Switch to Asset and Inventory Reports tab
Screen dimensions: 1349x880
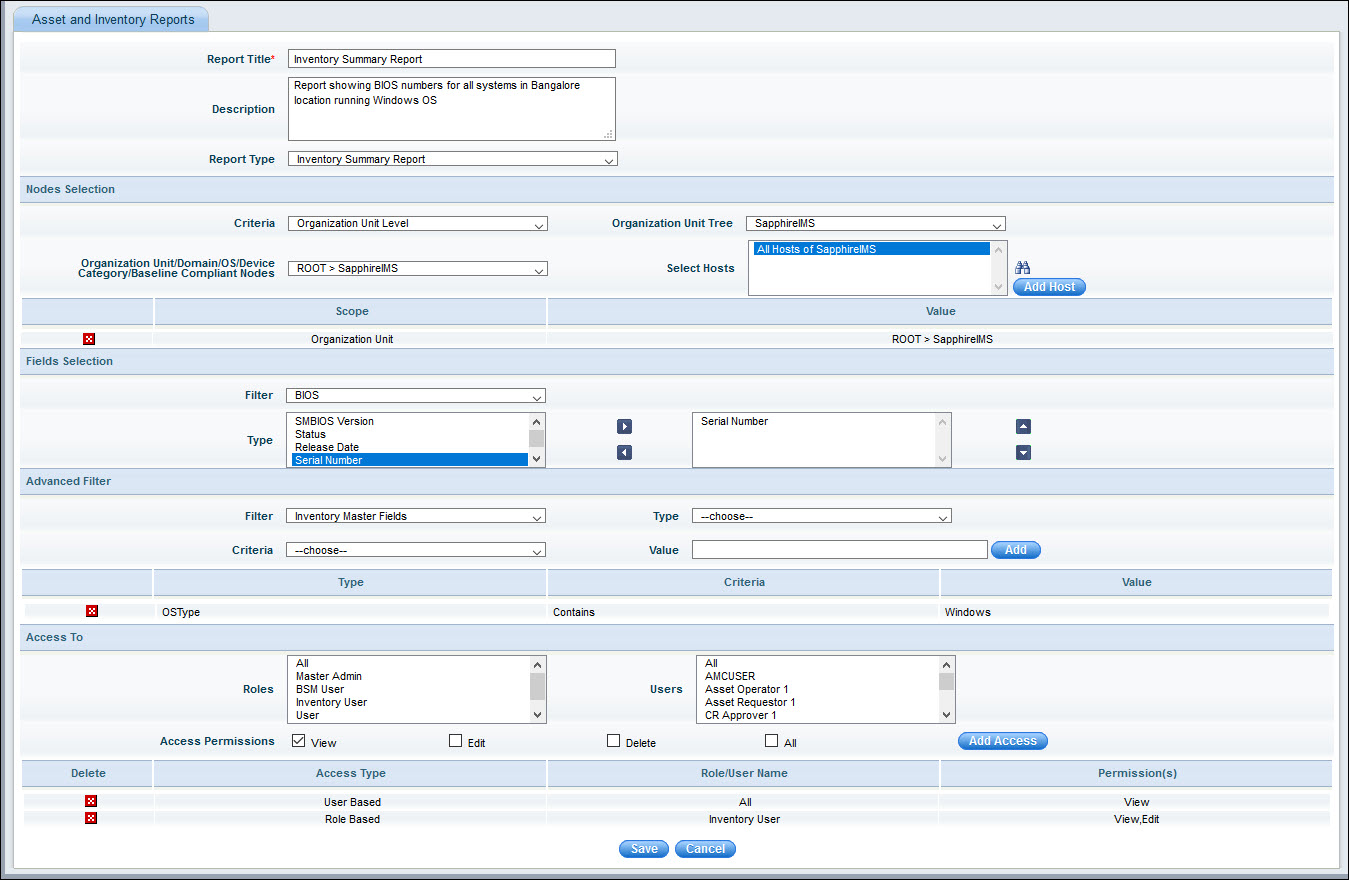113,19
